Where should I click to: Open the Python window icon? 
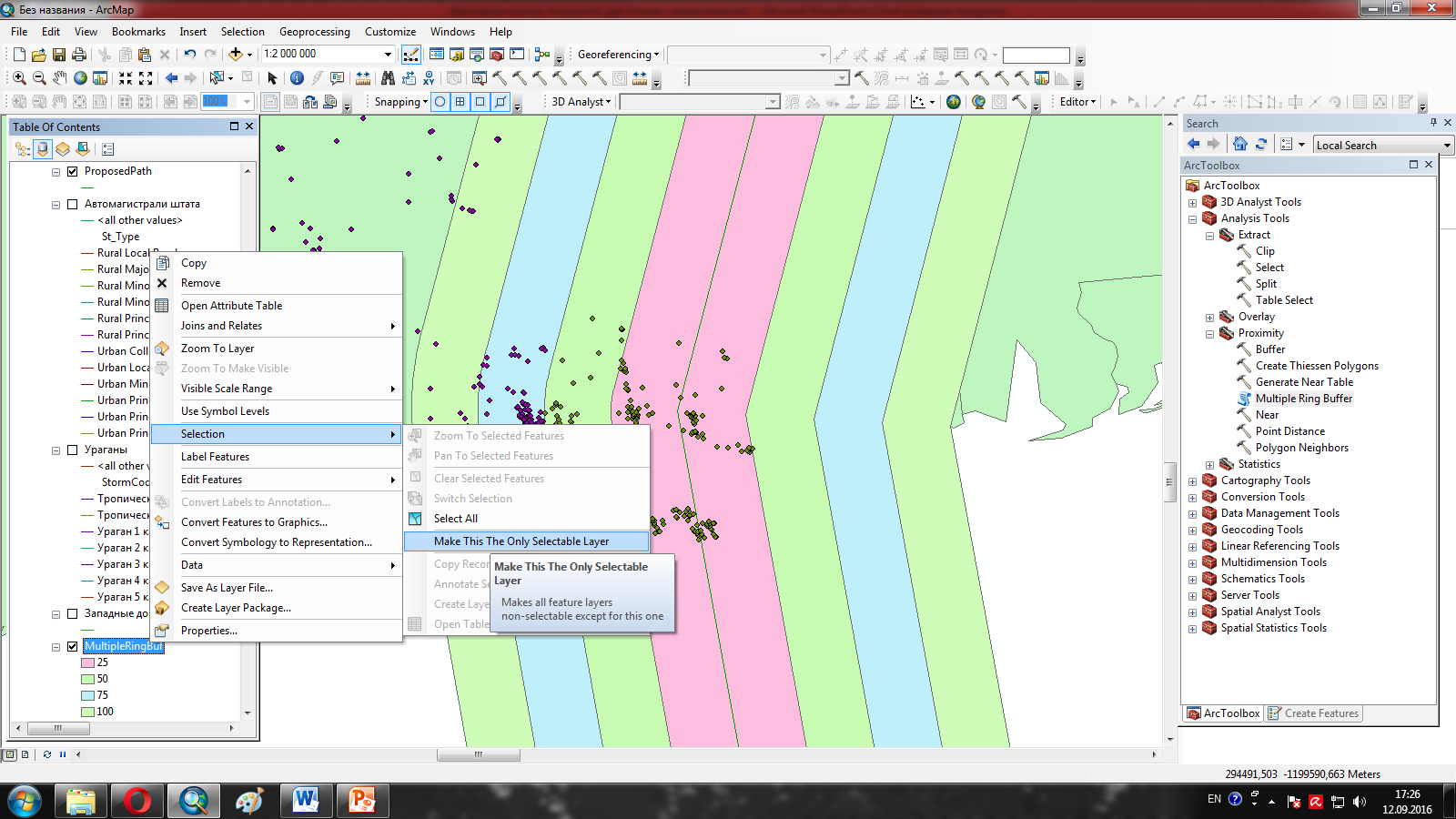pyautogui.click(x=517, y=55)
